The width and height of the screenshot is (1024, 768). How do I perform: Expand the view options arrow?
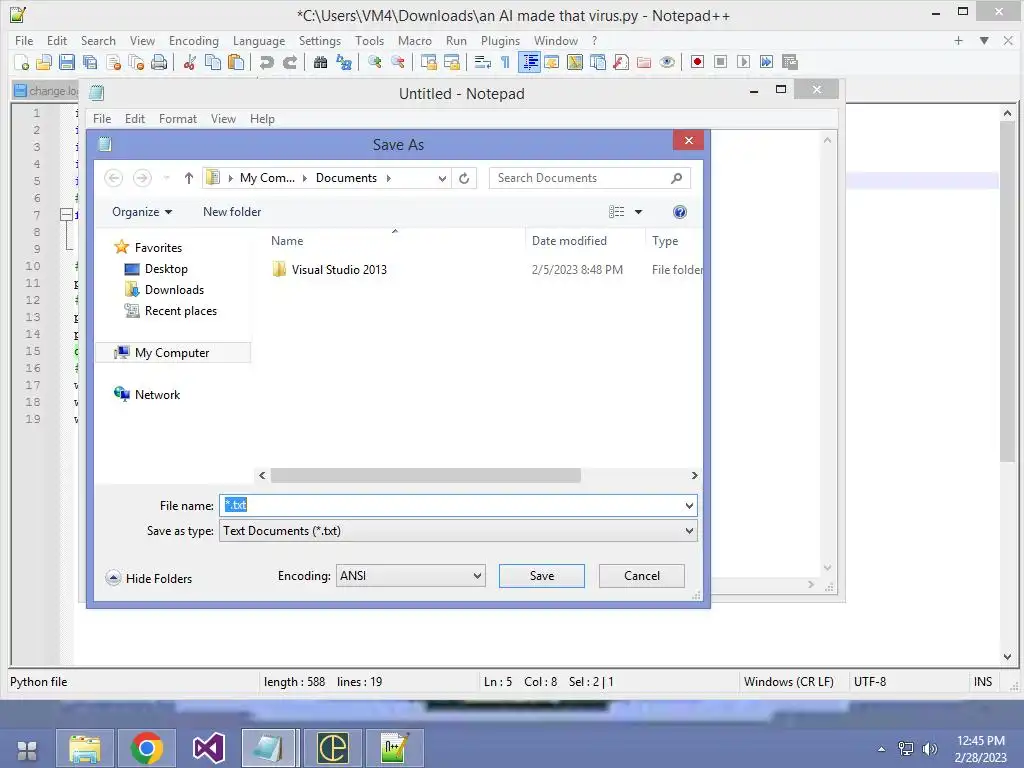click(x=639, y=212)
